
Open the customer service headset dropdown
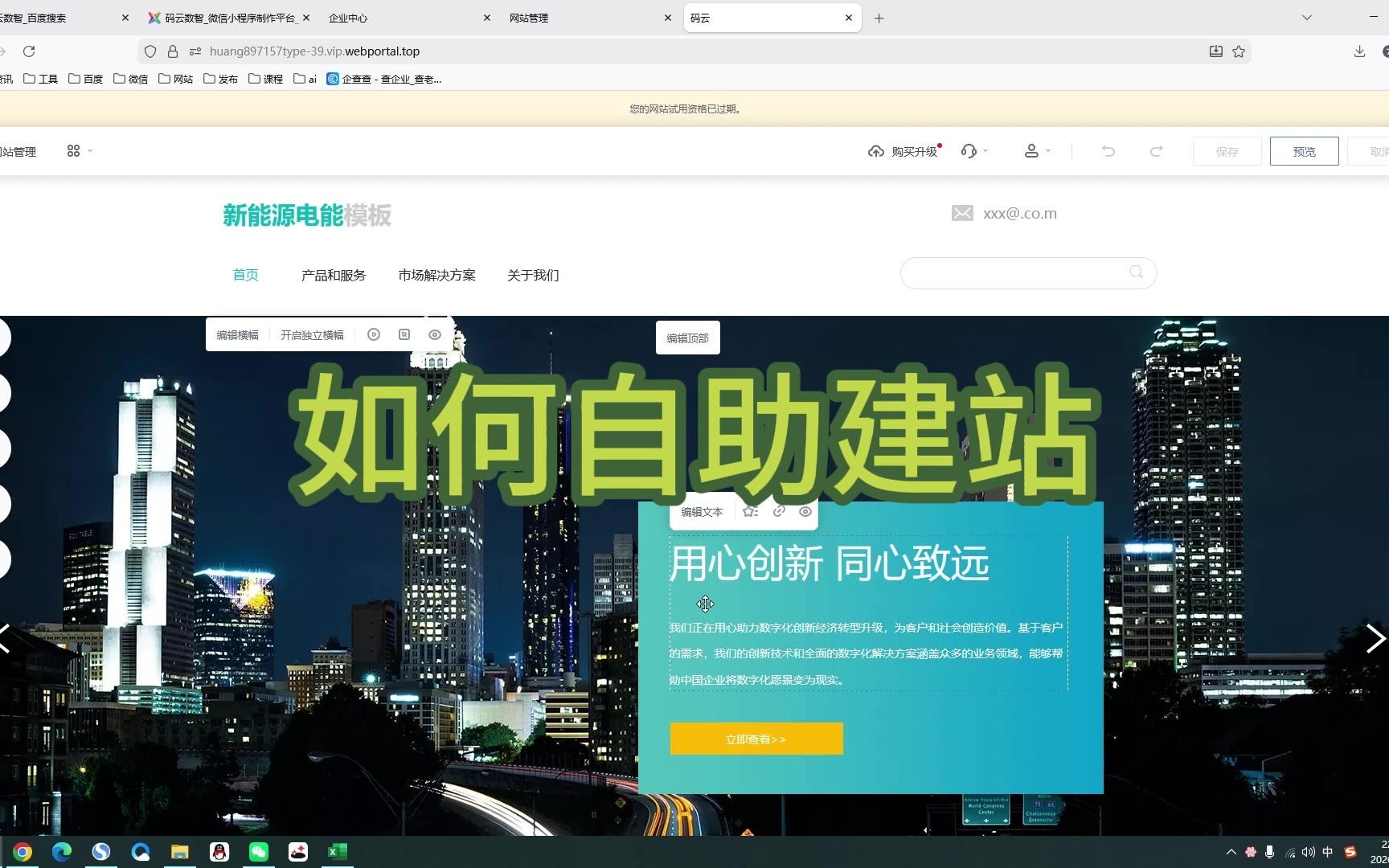tap(973, 151)
